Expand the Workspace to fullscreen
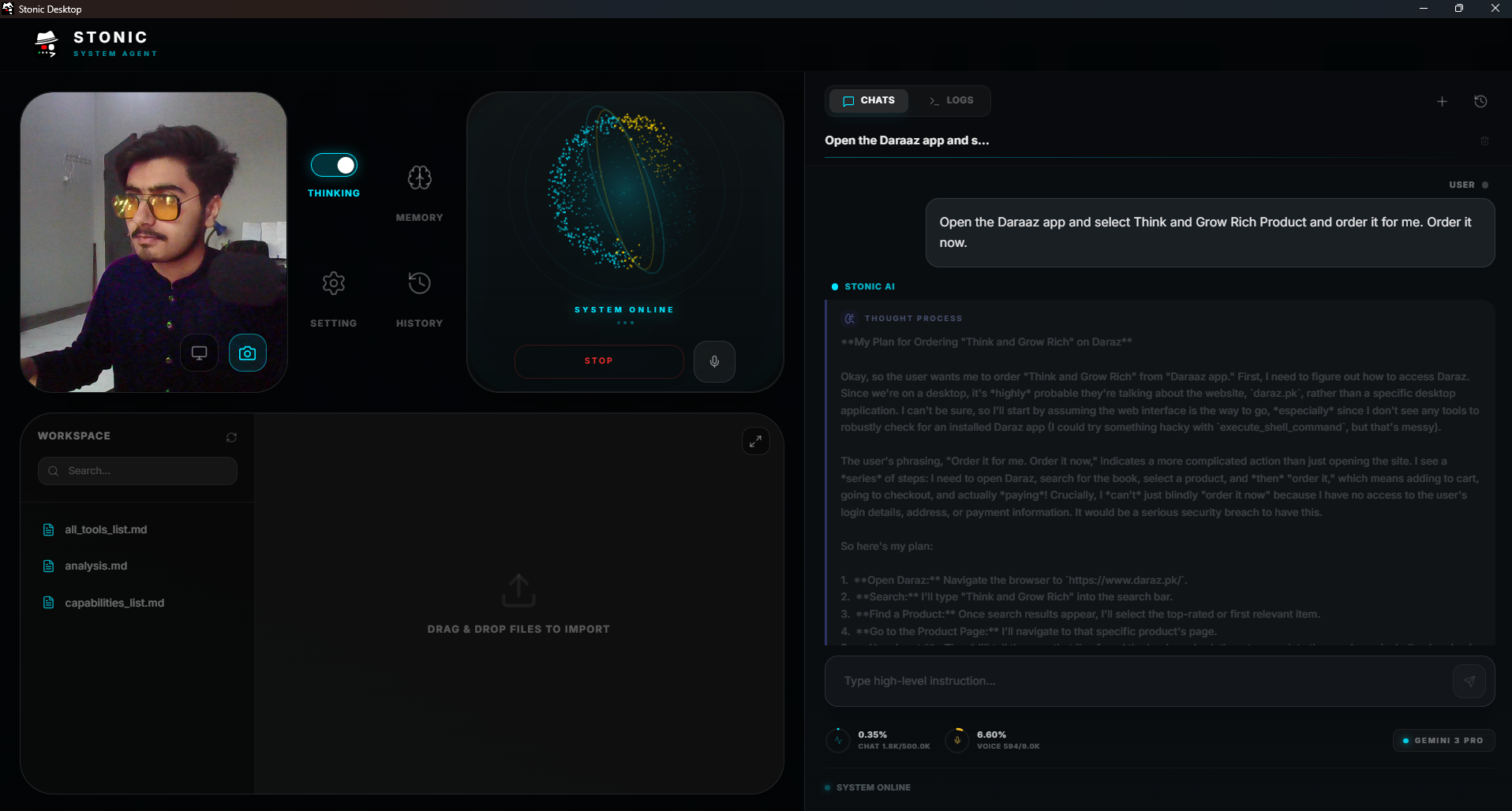Image resolution: width=1512 pixels, height=811 pixels. tap(755, 440)
